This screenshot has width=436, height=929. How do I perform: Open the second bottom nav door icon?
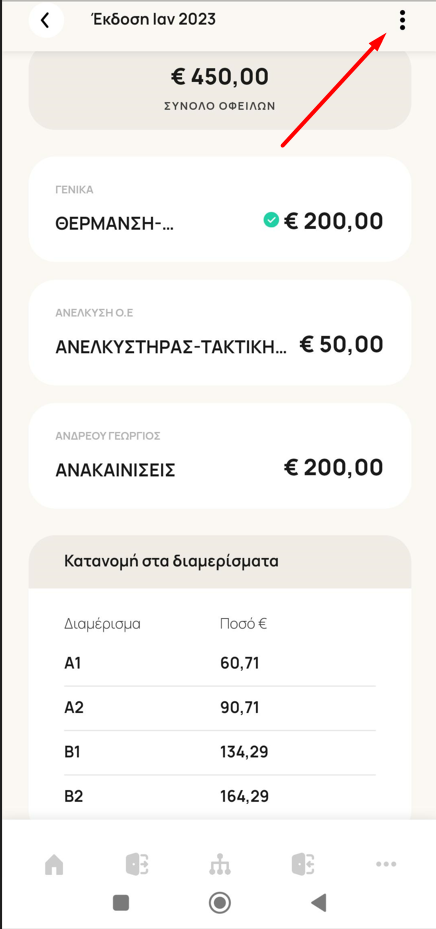(x=137, y=865)
